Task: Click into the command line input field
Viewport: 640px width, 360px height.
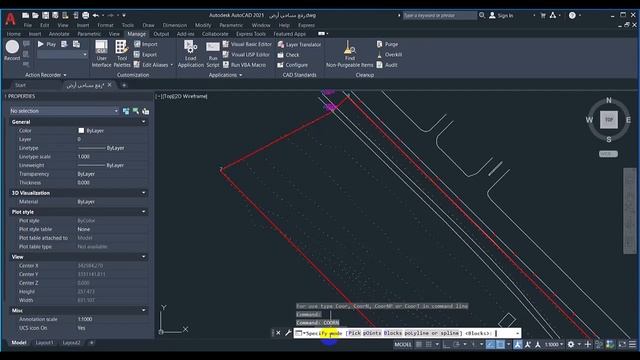Action: coord(407,333)
